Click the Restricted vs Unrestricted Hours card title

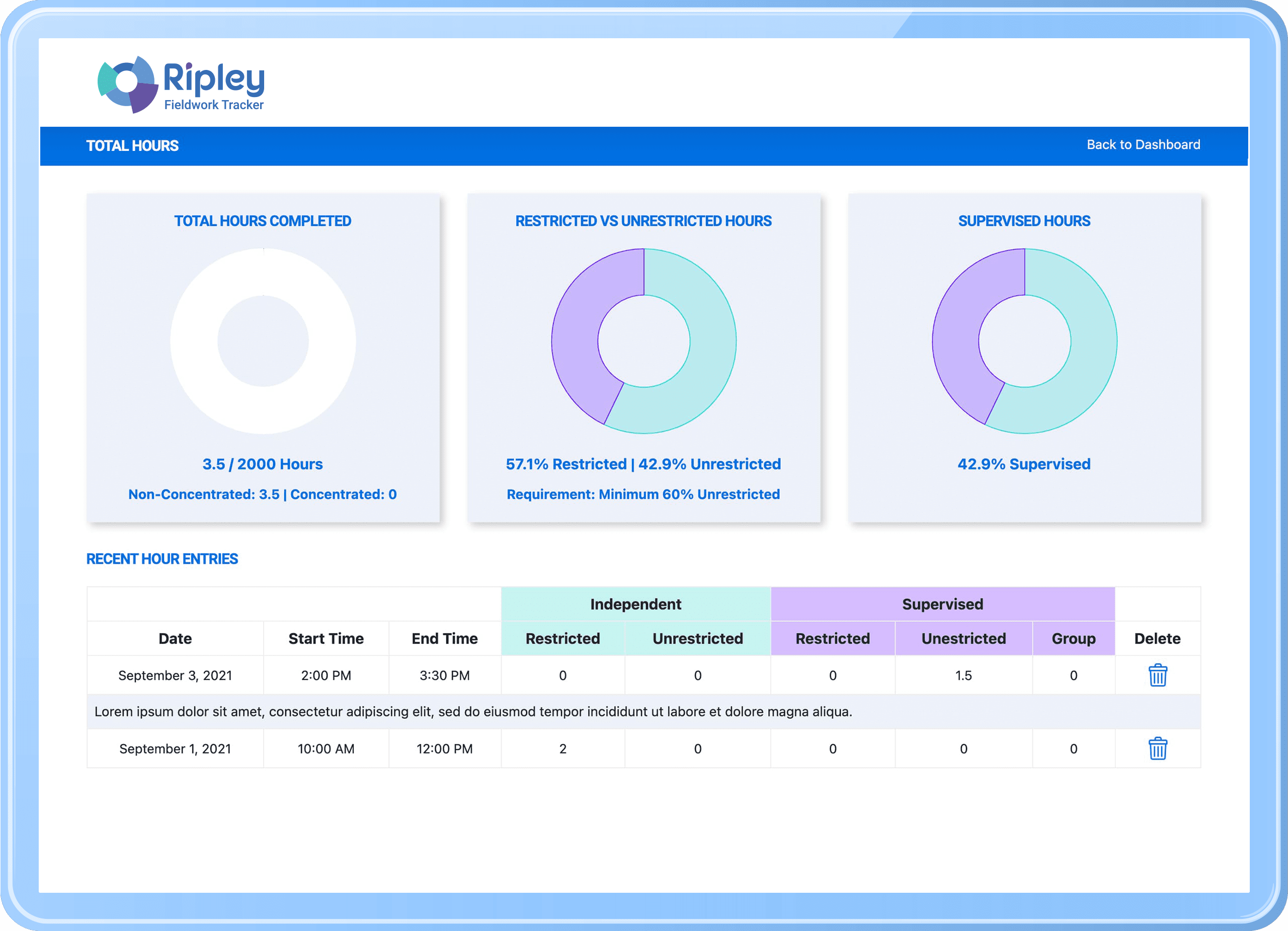(643, 221)
